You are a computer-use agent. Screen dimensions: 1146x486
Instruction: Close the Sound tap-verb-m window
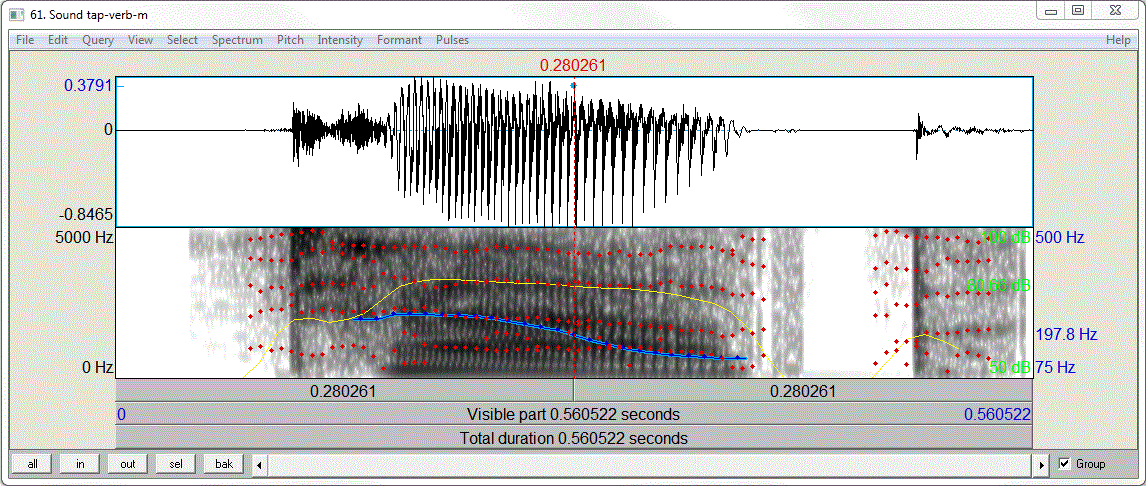(1115, 11)
